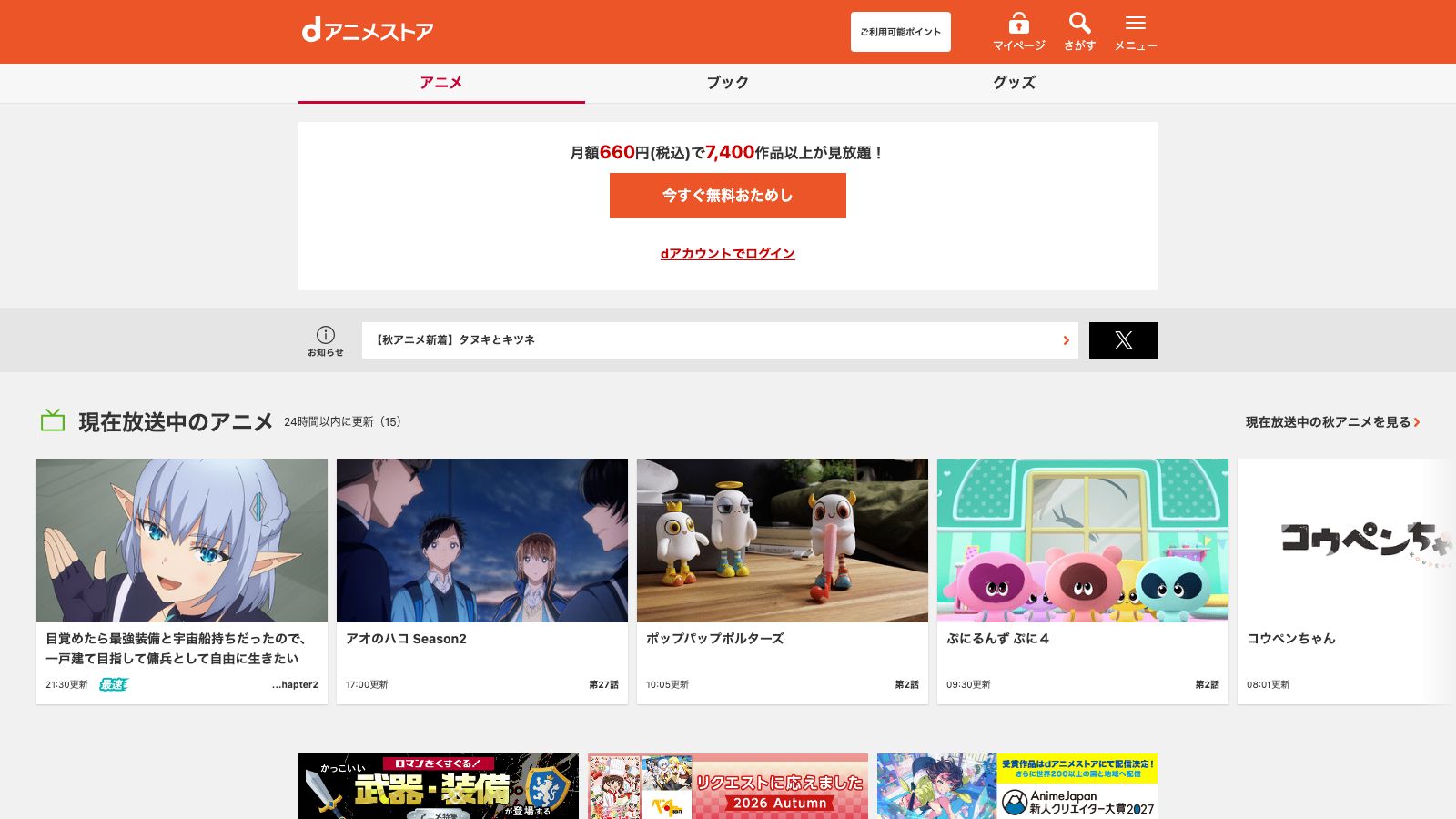This screenshot has width=1456, height=819.
Task: Open the 武器・装備 anime feature banner
Action: (x=439, y=786)
